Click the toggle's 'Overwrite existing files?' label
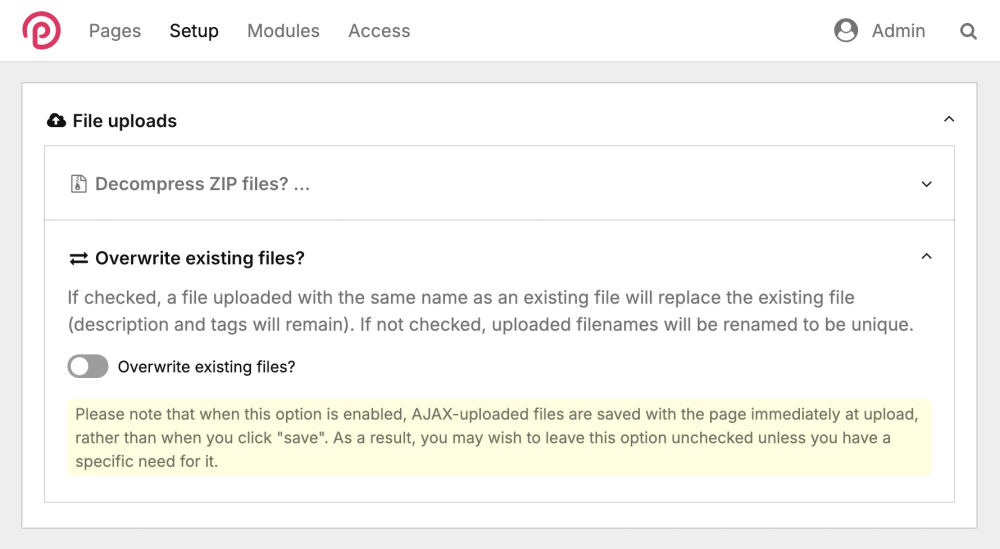The image size is (1000, 549). click(206, 367)
